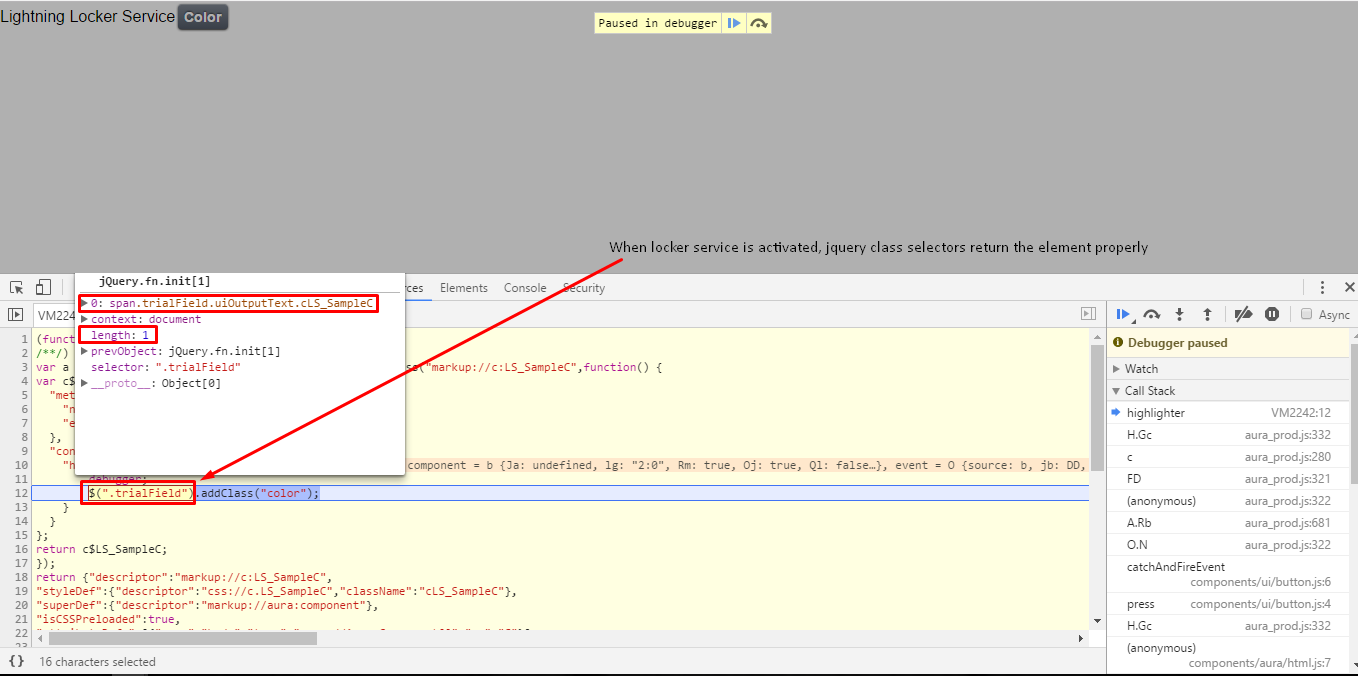Close the DevTools panel
This screenshot has height=676, width=1358.
[x=1349, y=288]
